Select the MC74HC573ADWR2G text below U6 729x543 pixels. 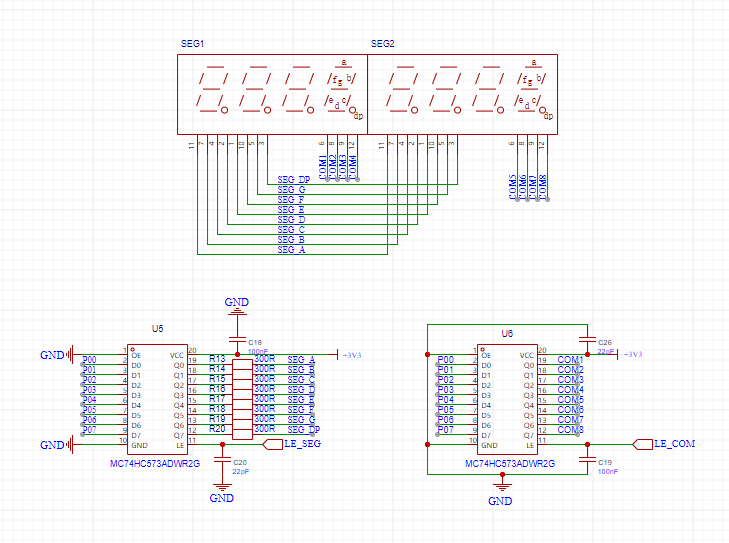510,464
